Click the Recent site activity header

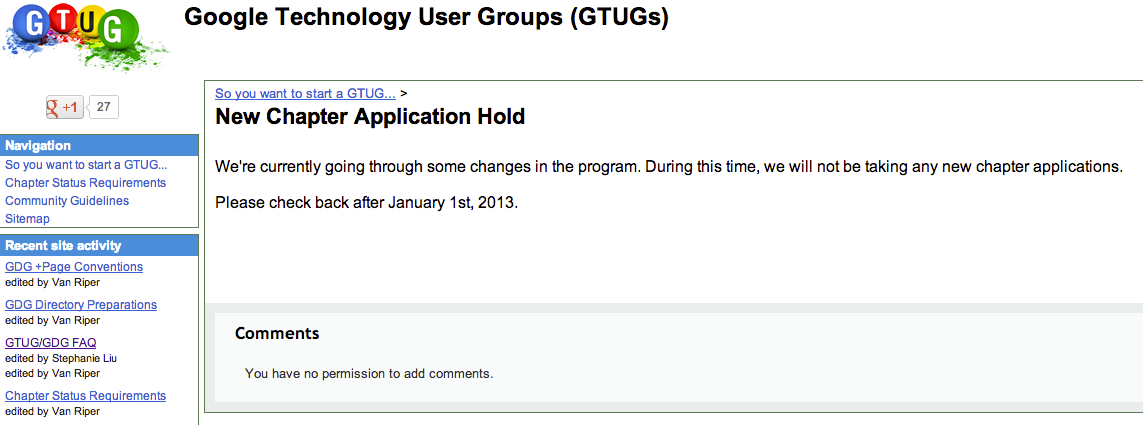tap(100, 246)
